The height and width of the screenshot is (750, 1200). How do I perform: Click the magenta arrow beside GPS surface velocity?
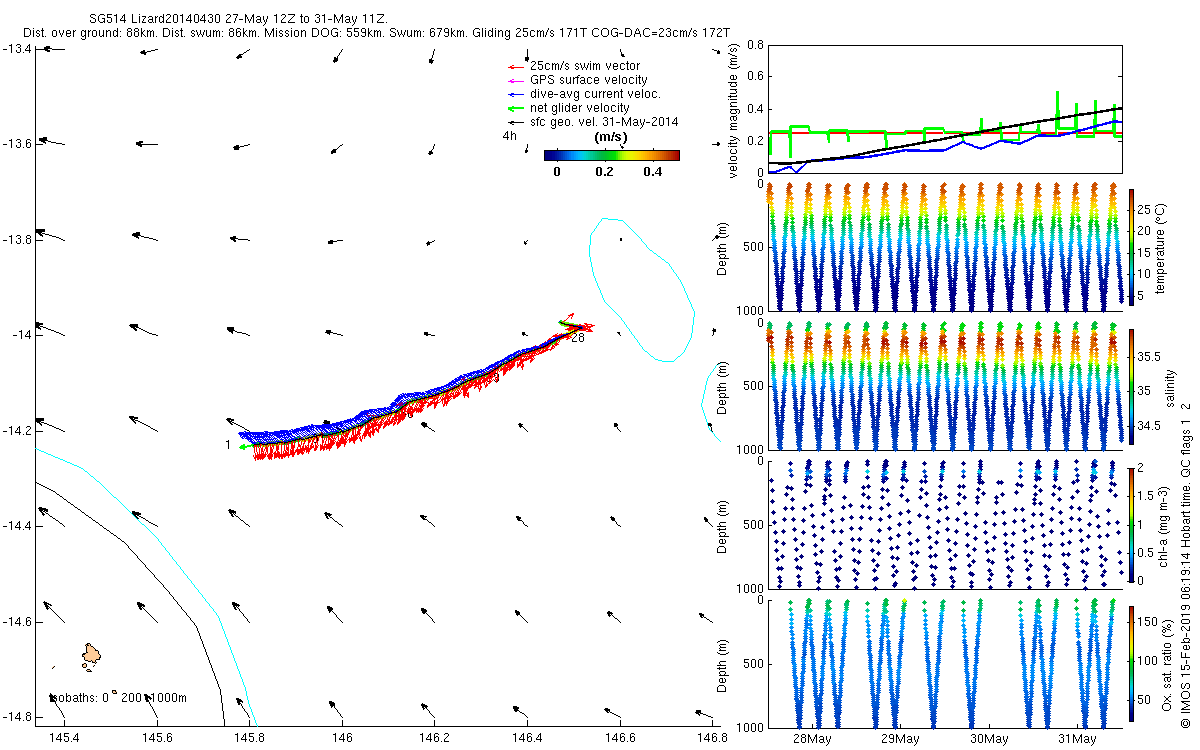[x=516, y=80]
